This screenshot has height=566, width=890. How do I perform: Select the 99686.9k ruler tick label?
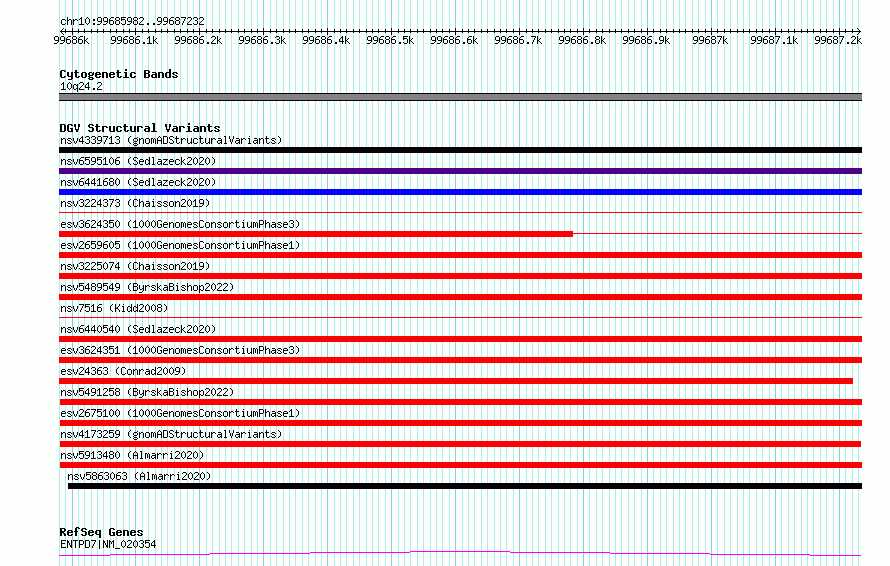646,40
